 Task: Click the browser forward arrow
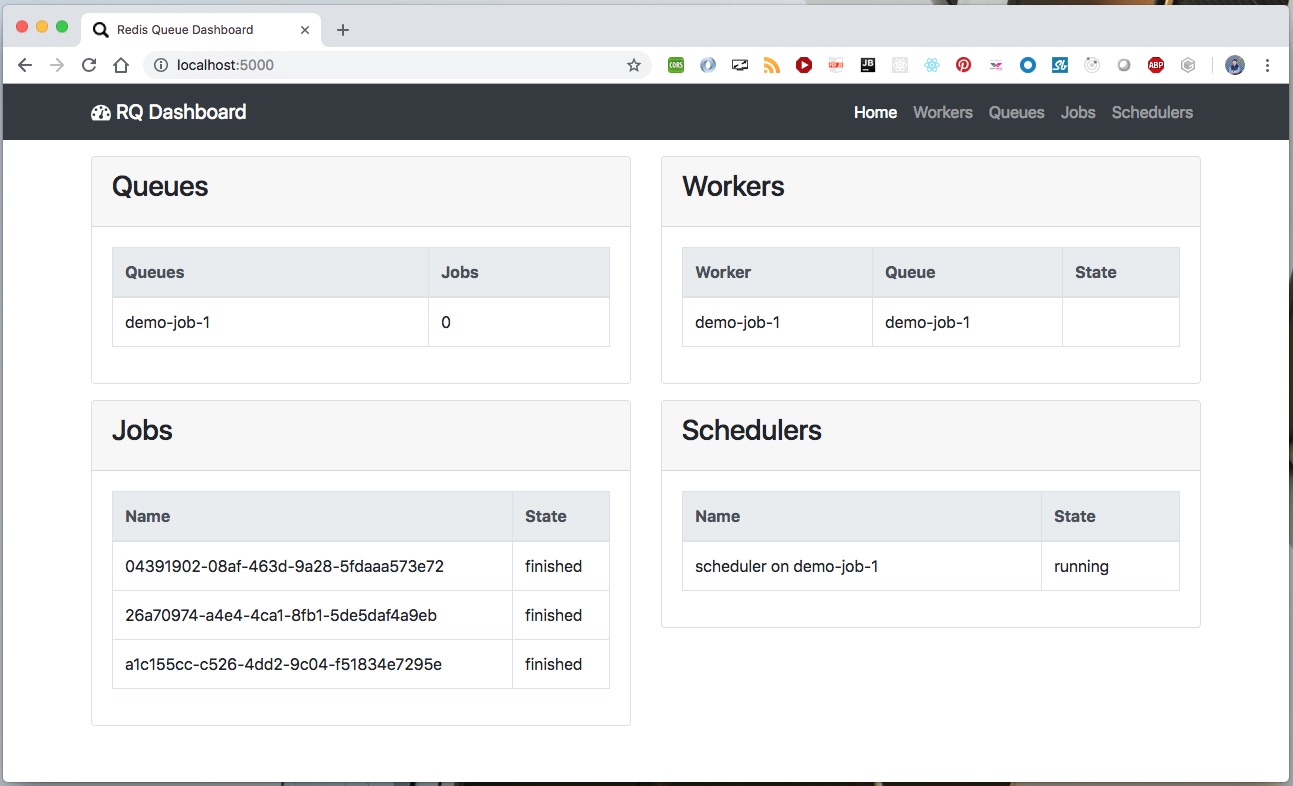pos(57,65)
